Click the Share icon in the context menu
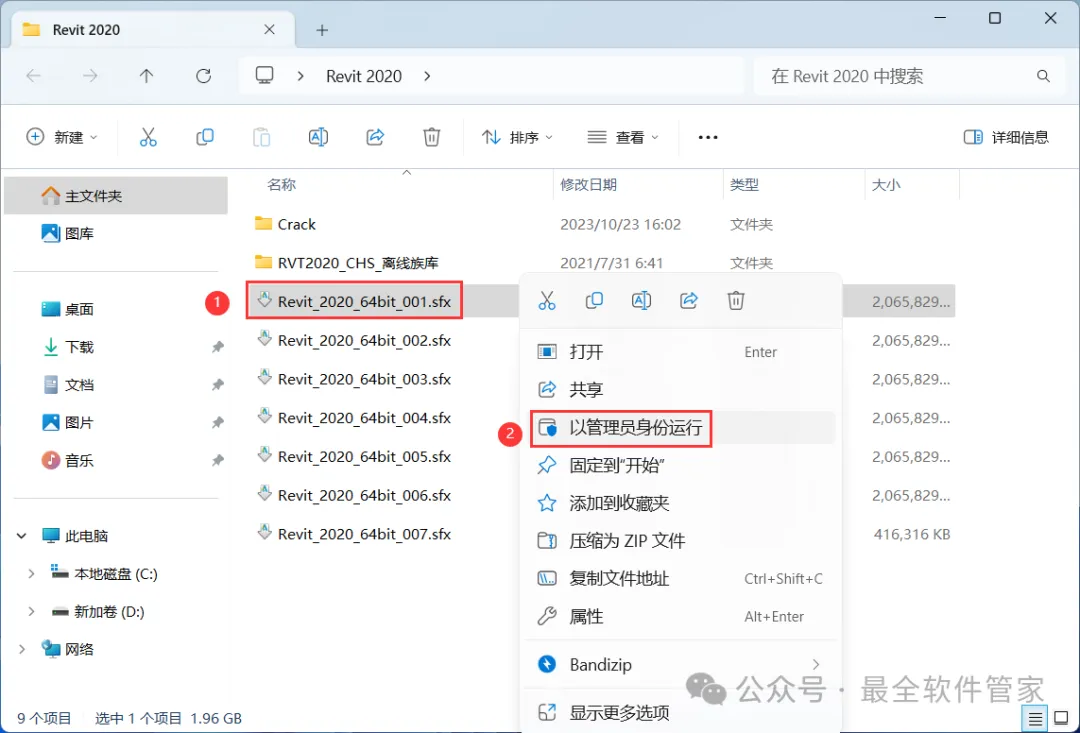The height and width of the screenshot is (733, 1080). point(689,300)
